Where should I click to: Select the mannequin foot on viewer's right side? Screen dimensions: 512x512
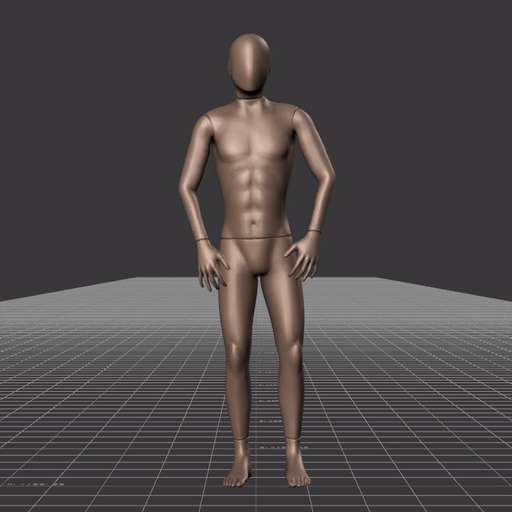(296, 463)
